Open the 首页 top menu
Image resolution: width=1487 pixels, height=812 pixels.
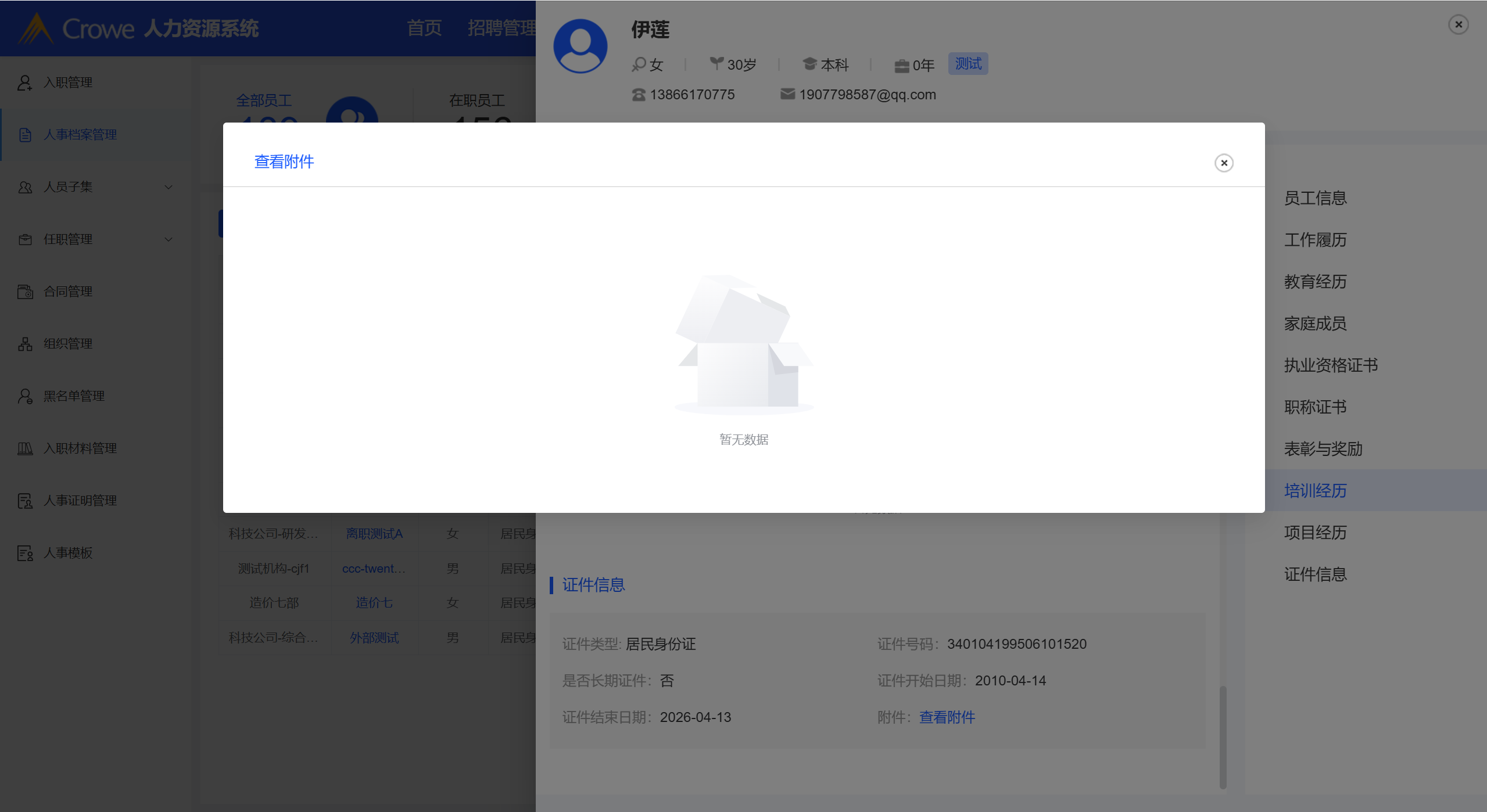tap(424, 28)
